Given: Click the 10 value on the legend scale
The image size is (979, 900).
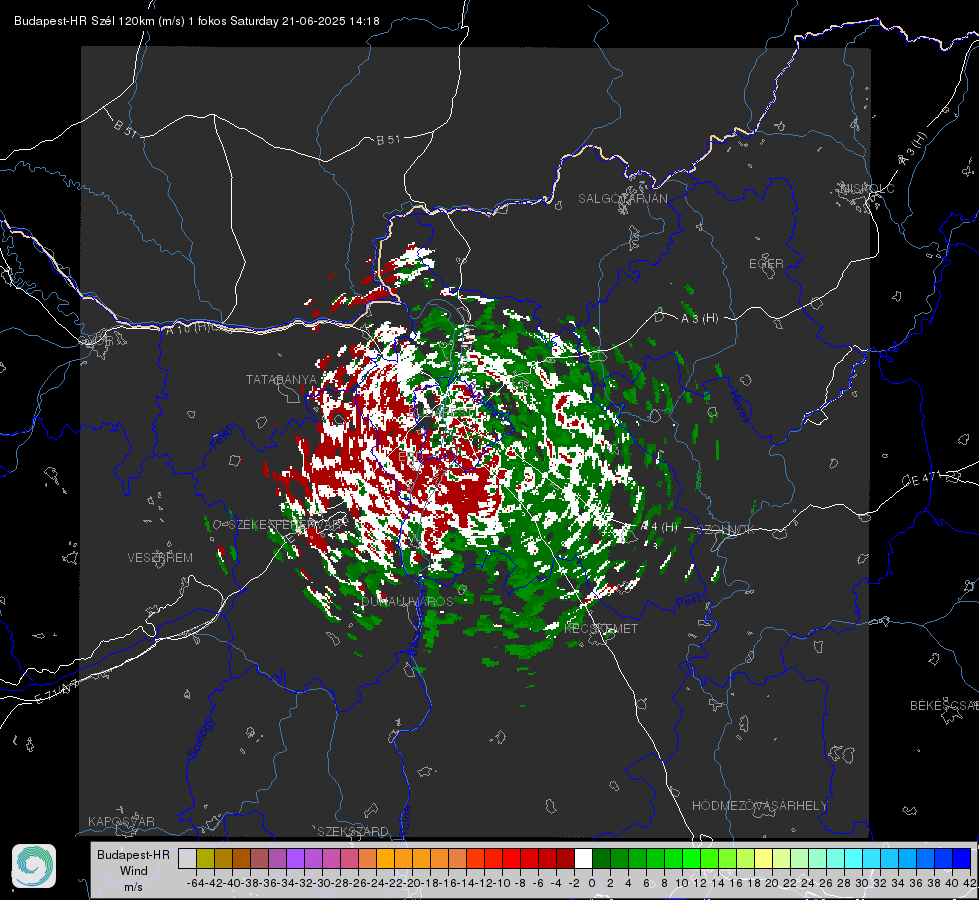Looking at the screenshot, I should [x=682, y=883].
